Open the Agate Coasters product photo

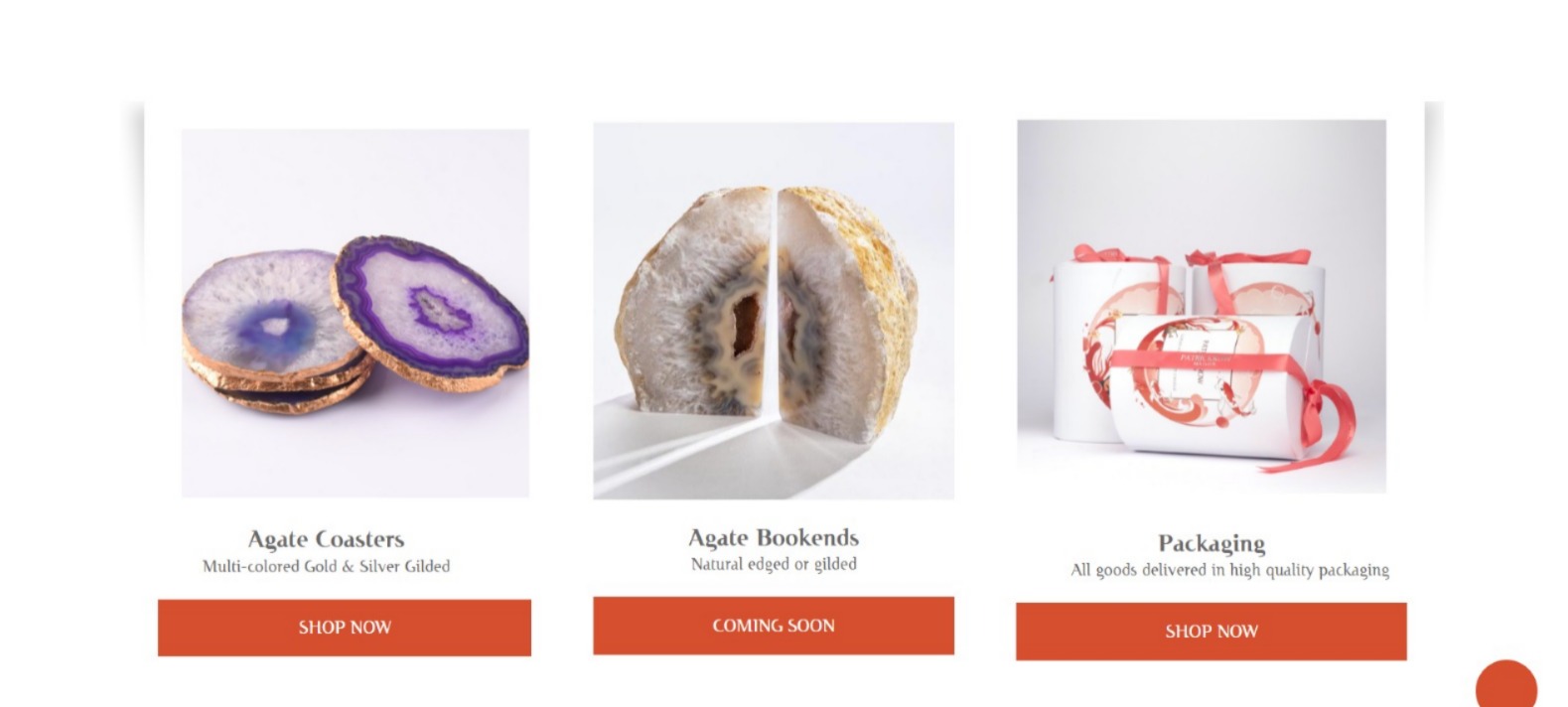click(356, 313)
